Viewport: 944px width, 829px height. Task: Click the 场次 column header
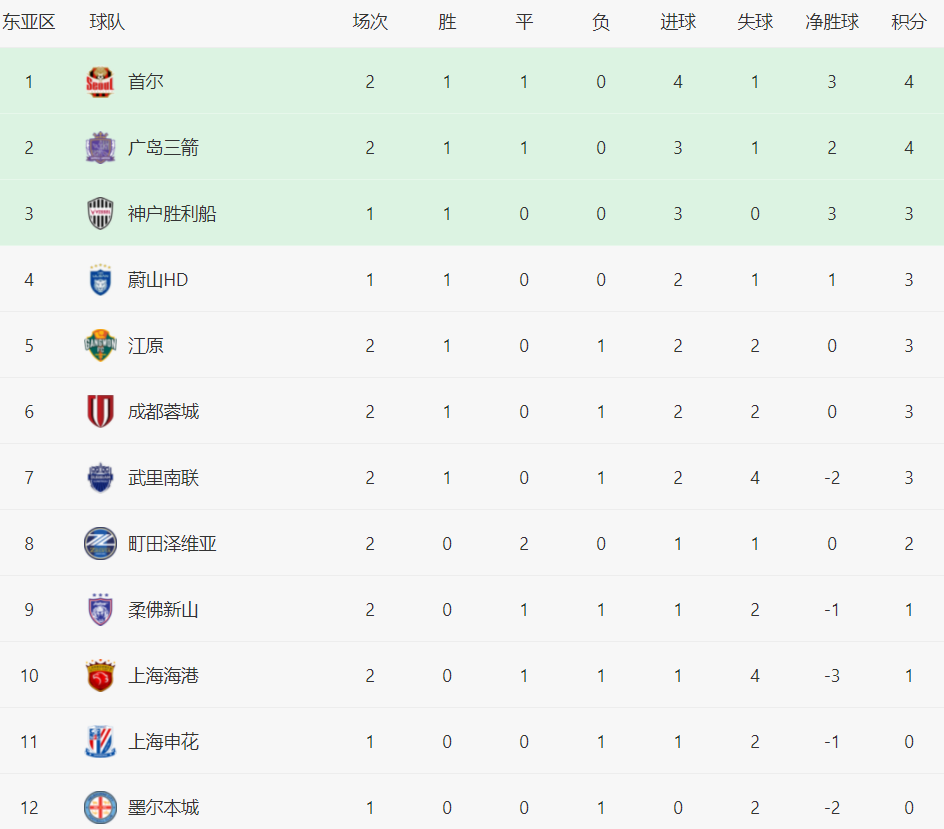[x=370, y=22]
